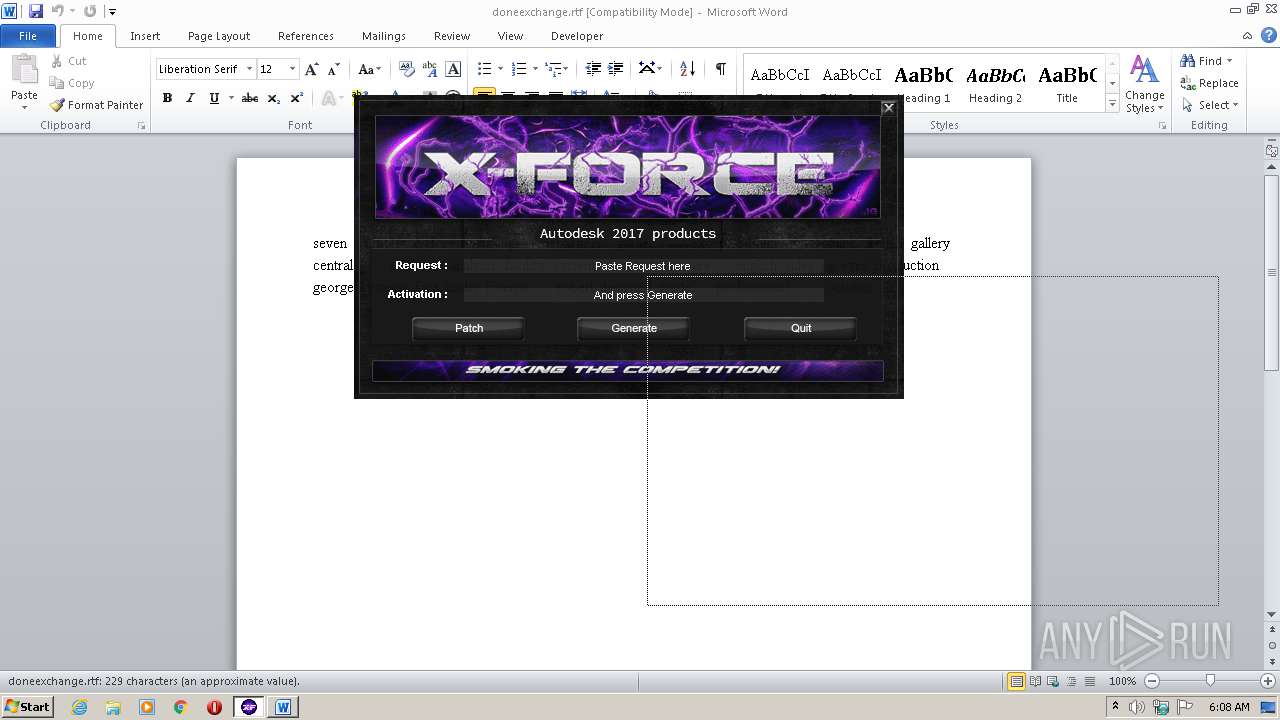Activate the Format Painter brush

(x=97, y=105)
